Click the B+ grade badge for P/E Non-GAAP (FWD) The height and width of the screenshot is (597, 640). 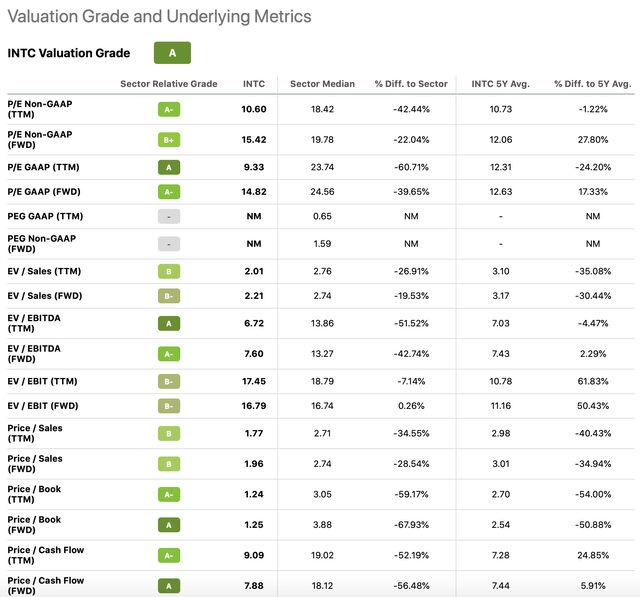coord(169,140)
